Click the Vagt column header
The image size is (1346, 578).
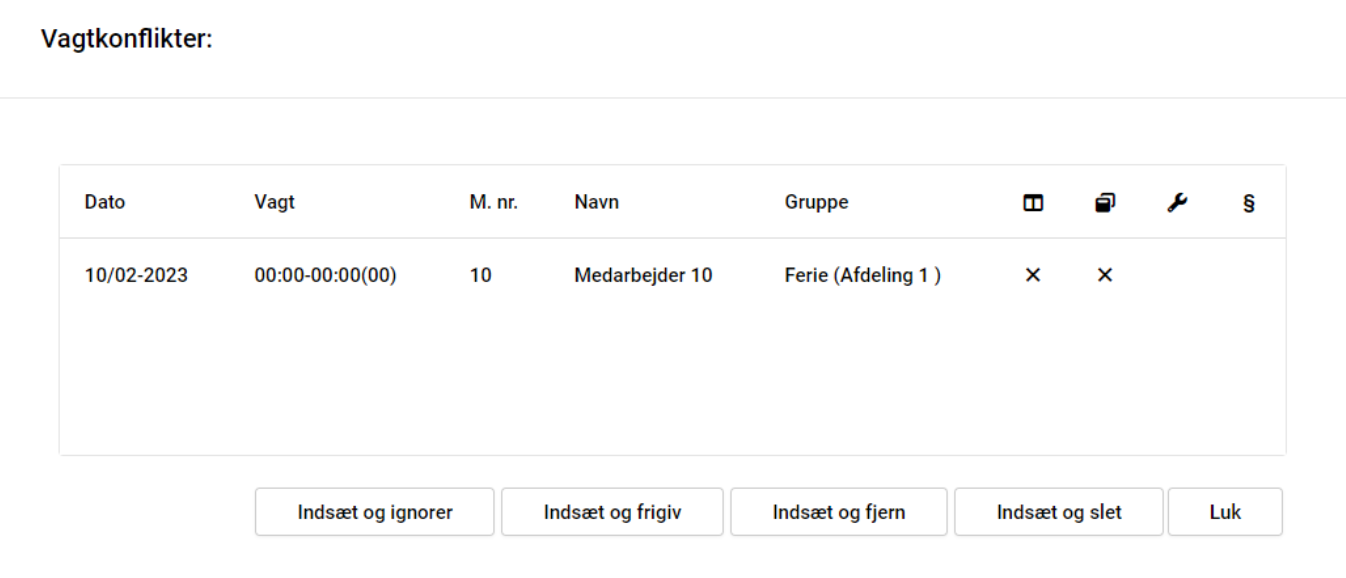pyautogui.click(x=275, y=202)
